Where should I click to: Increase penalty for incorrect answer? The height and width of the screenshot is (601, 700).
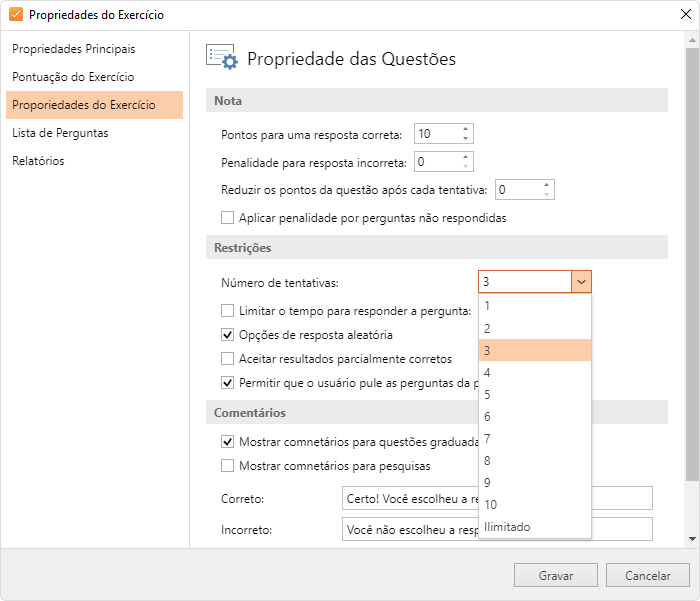tap(465, 157)
